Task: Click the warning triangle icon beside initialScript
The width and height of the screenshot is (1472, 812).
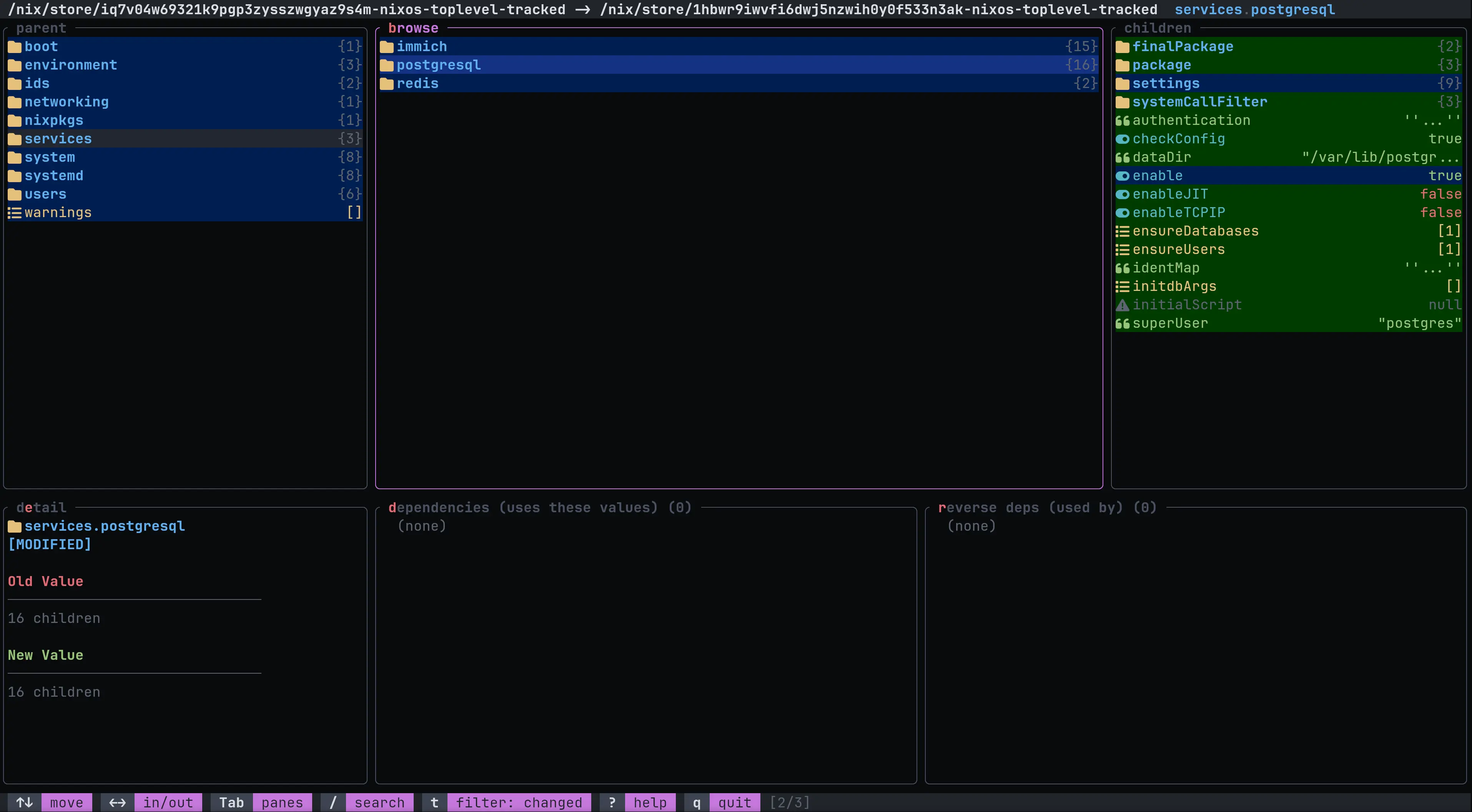Action: [x=1122, y=305]
